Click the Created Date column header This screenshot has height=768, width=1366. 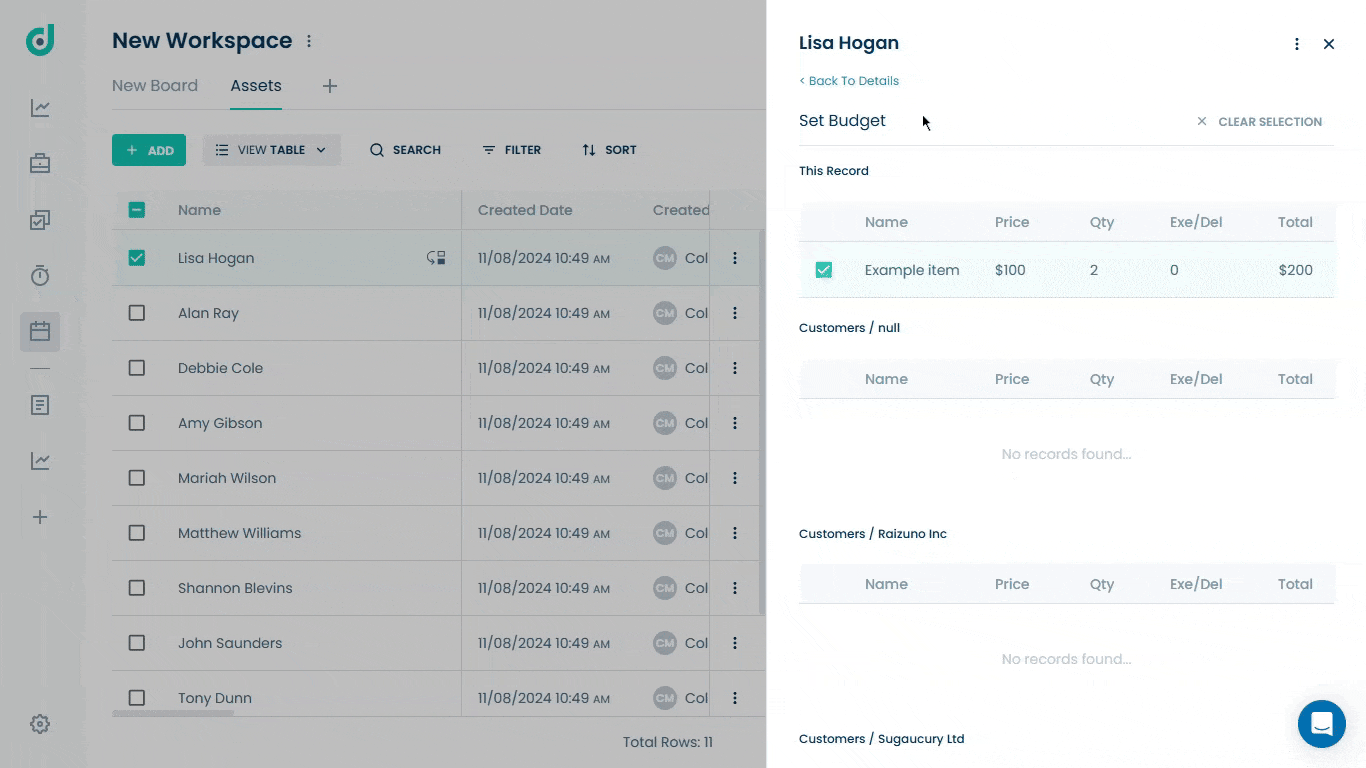[x=525, y=210]
